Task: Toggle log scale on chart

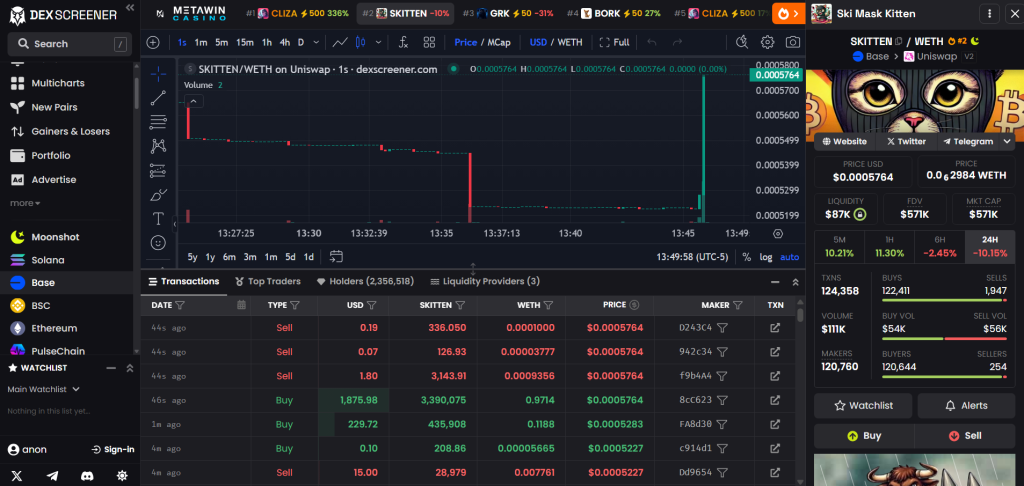Action: click(x=765, y=257)
